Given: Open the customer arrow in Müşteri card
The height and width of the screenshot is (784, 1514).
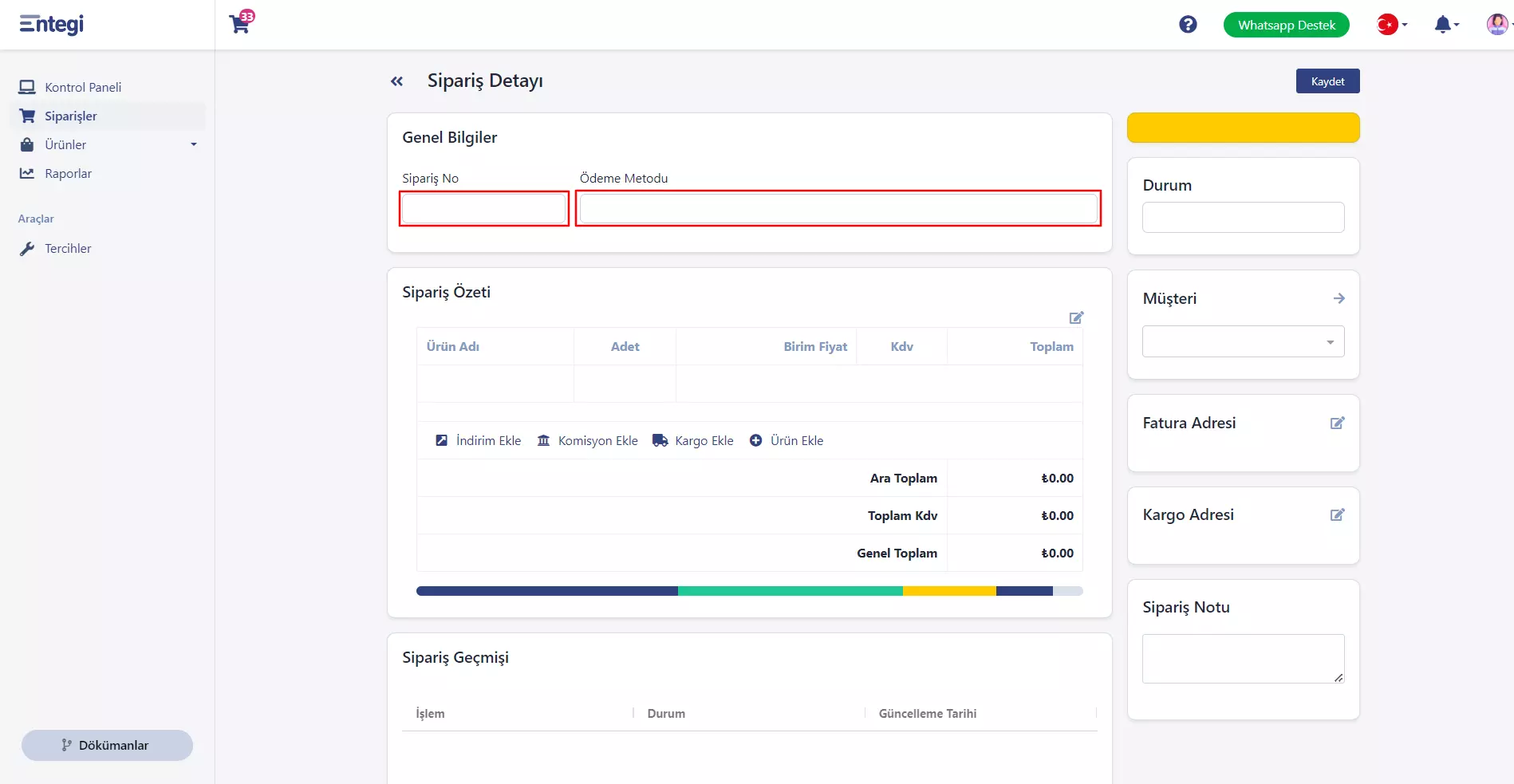Looking at the screenshot, I should pyautogui.click(x=1339, y=298).
